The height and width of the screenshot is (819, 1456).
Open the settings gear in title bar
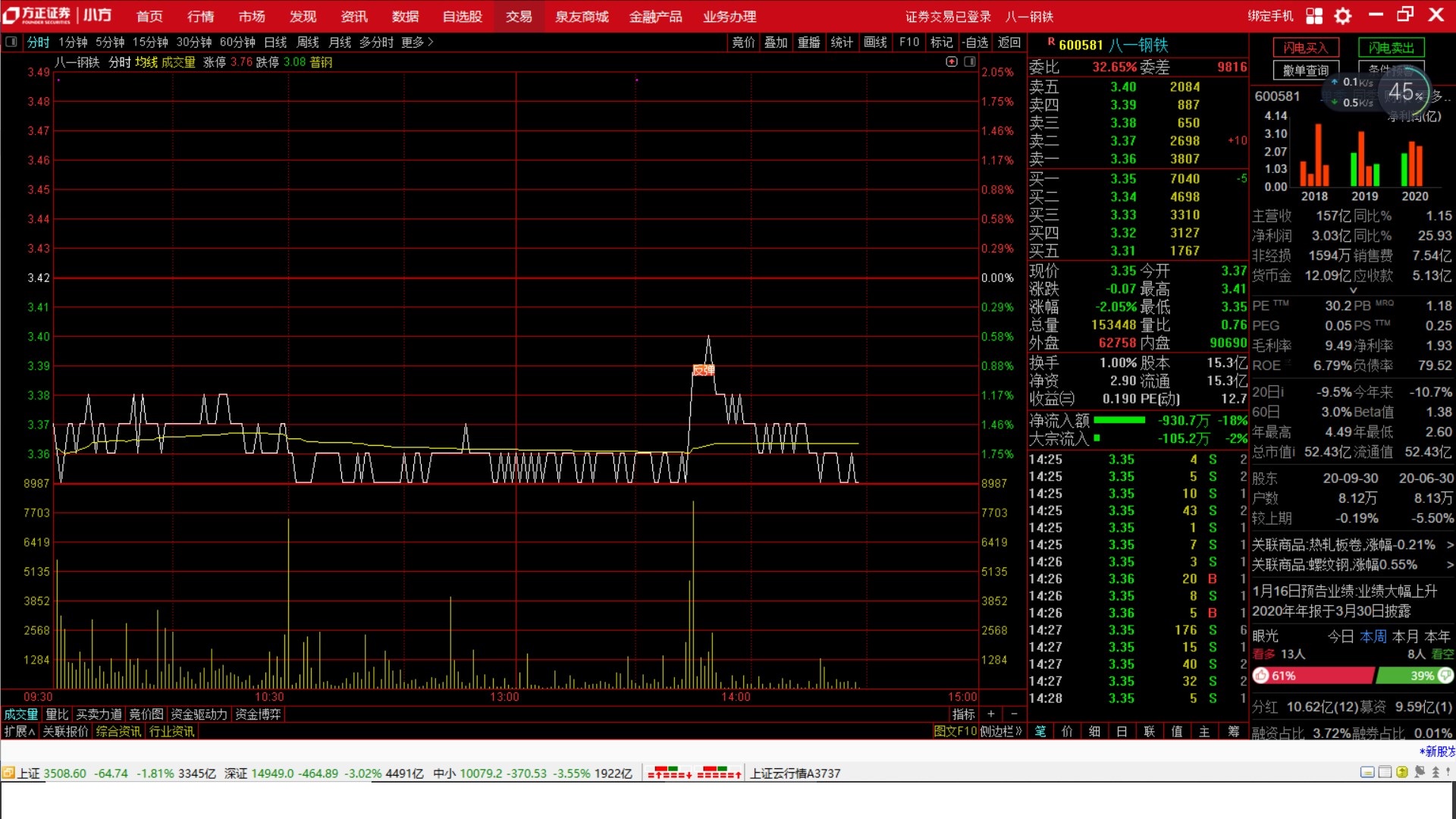(x=1343, y=16)
